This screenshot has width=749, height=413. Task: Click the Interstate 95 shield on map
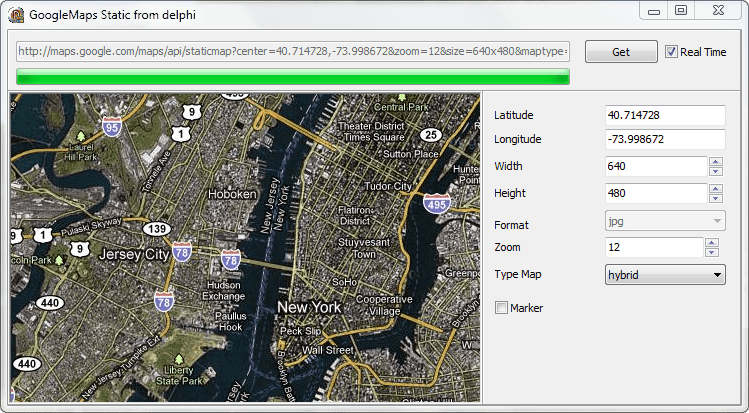[112, 126]
